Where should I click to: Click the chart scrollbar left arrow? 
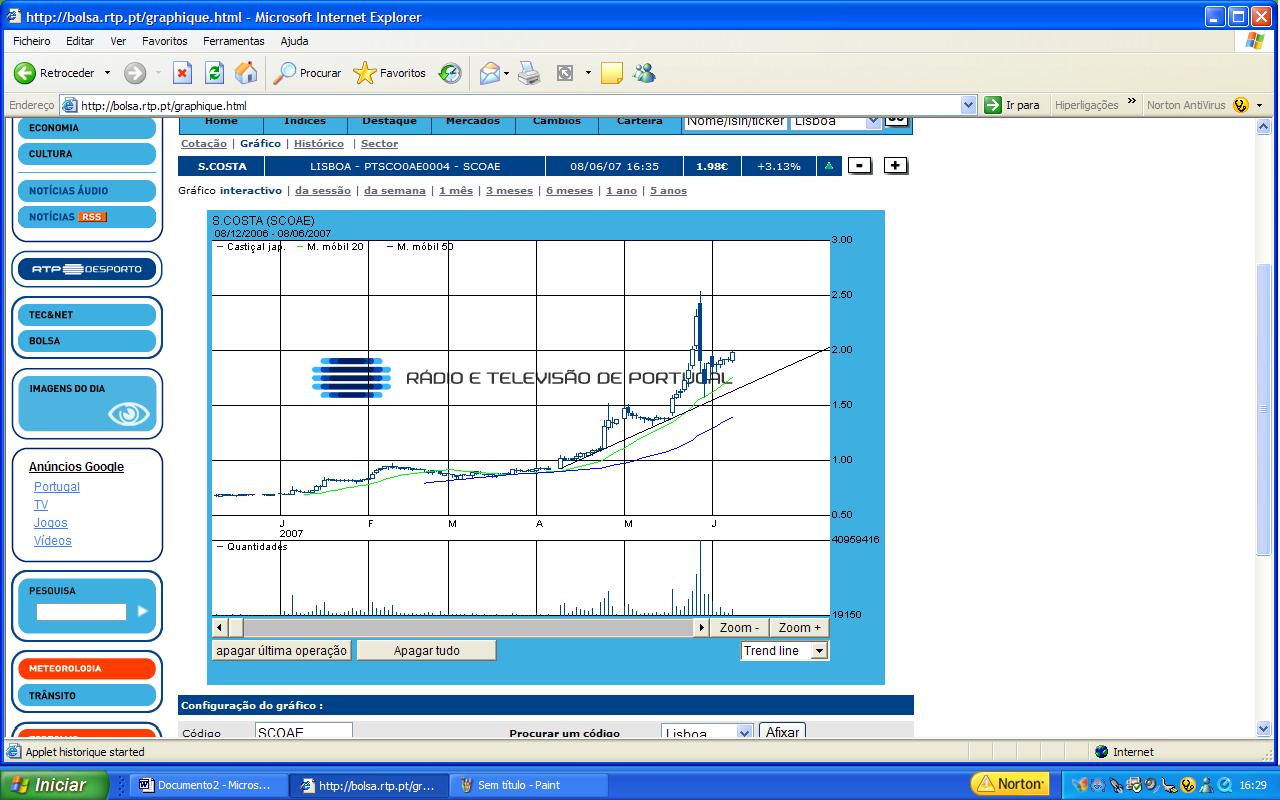coord(220,628)
